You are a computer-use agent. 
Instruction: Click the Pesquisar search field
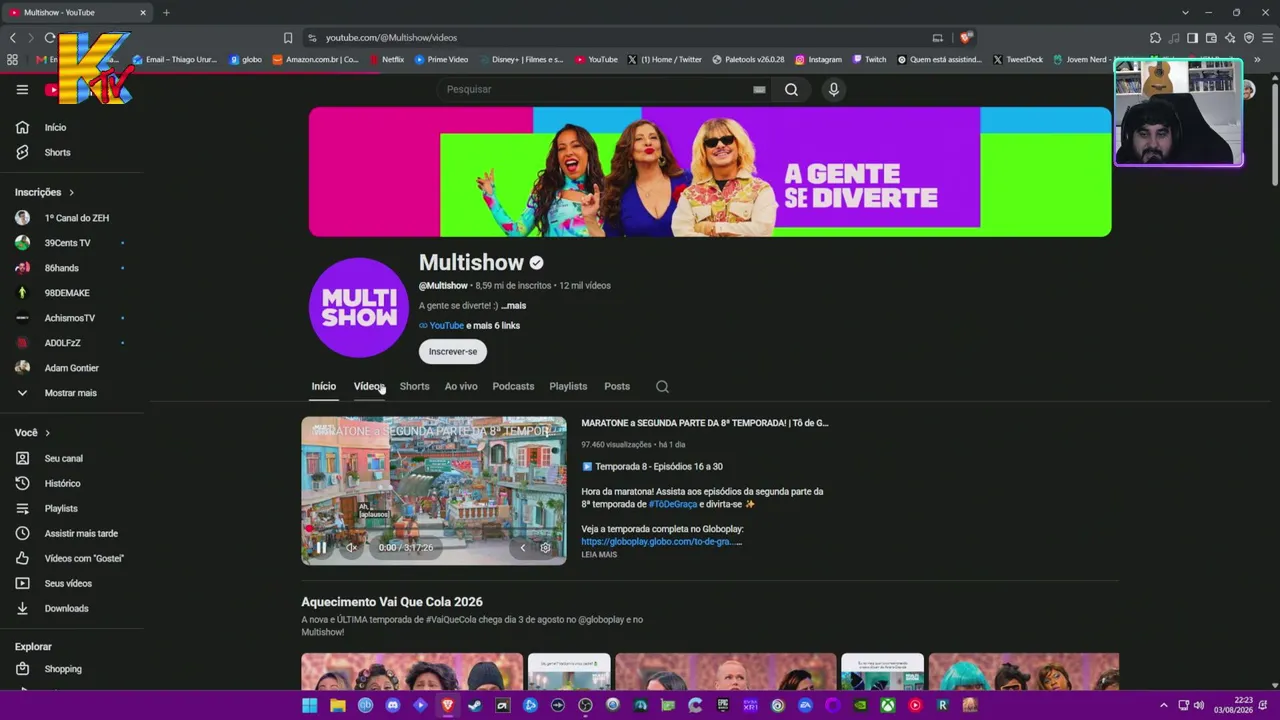[595, 89]
